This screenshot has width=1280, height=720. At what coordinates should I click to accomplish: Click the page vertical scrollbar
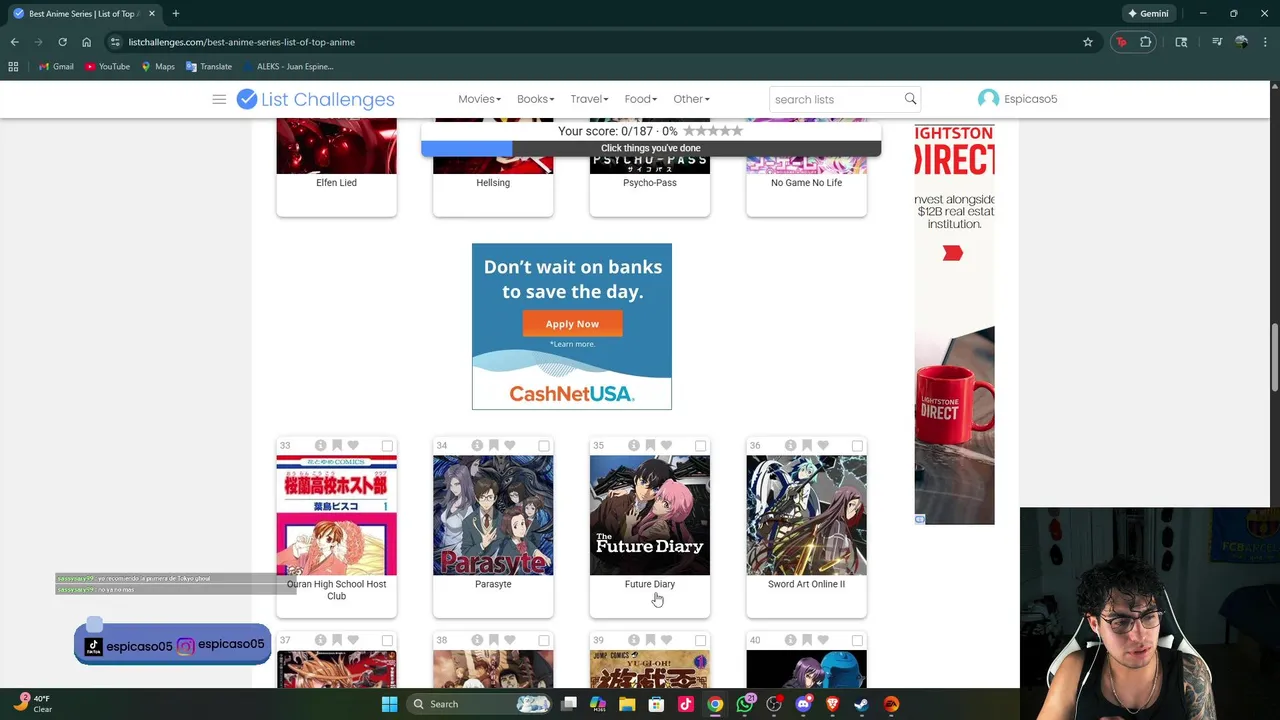(1274, 358)
